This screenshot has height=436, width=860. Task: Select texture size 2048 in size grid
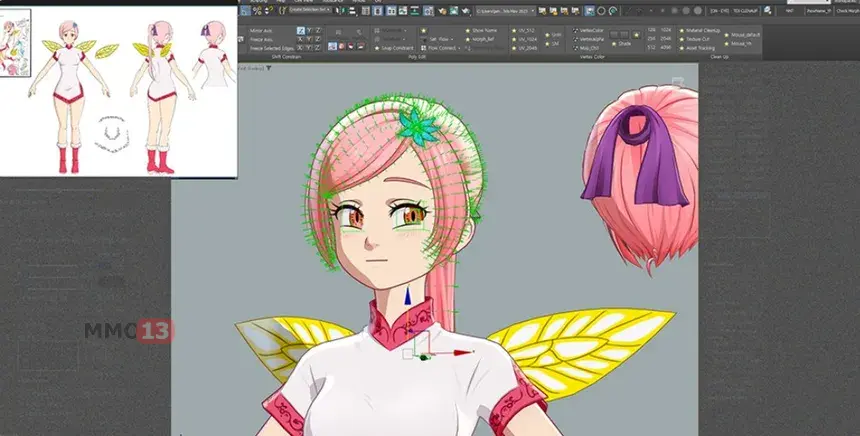[x=666, y=39]
